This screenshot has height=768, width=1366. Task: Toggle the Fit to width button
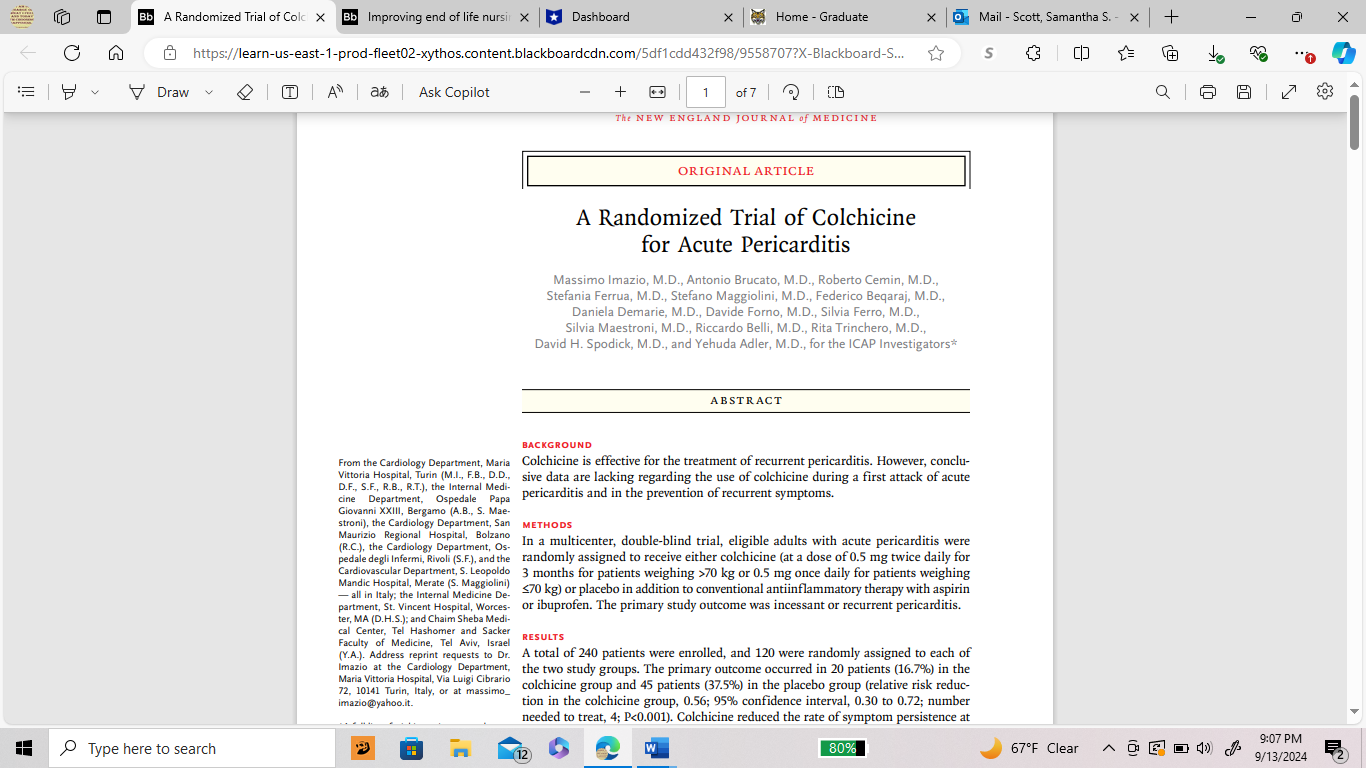tap(657, 92)
